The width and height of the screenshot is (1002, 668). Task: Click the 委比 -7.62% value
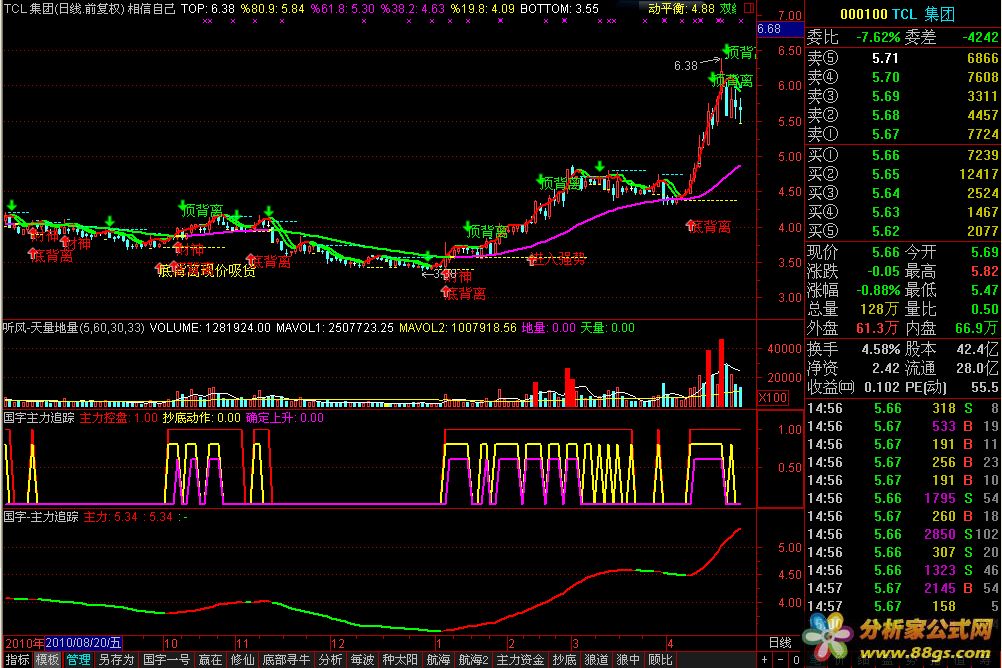[878, 37]
